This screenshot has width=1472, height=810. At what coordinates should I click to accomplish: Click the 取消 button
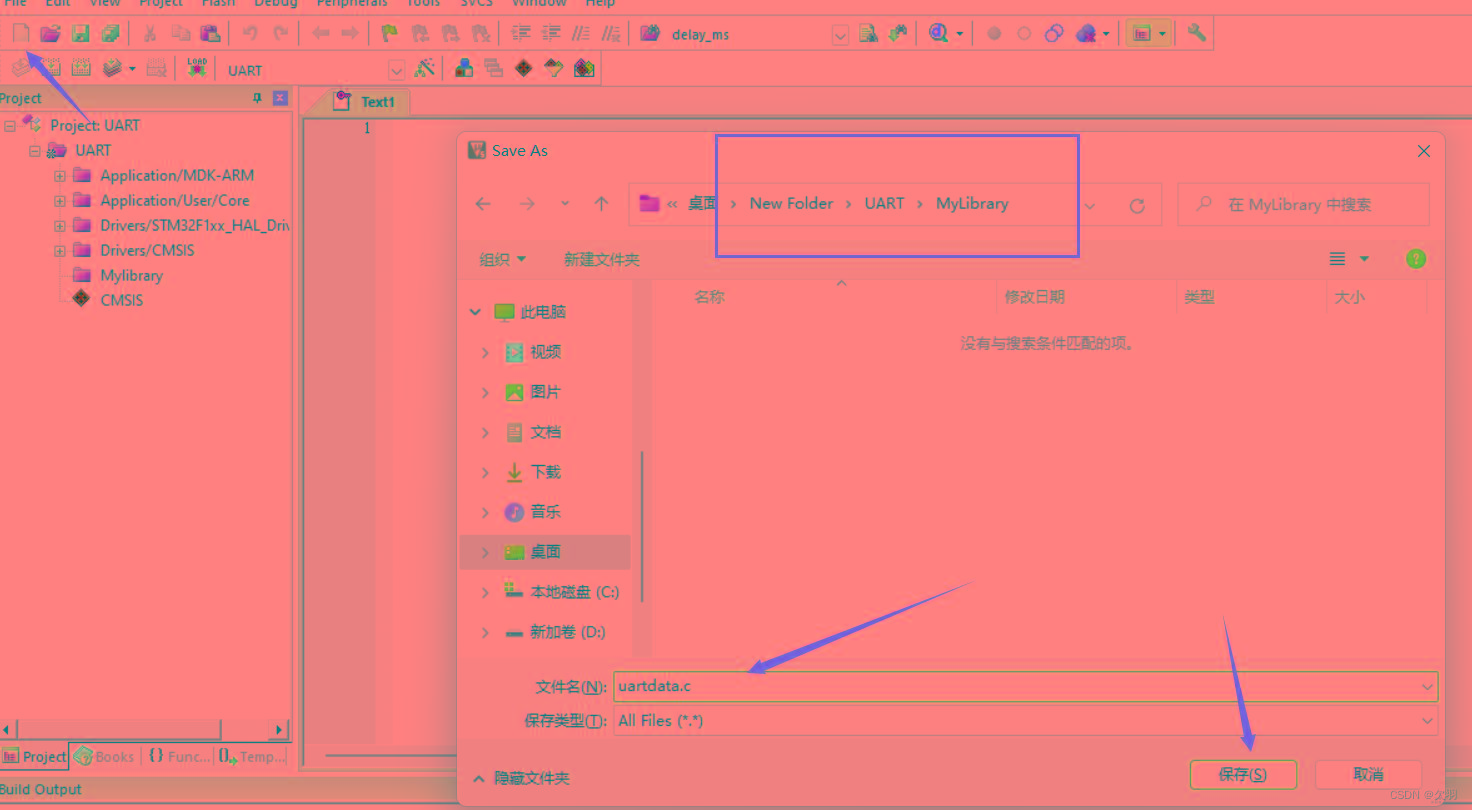click(1368, 775)
